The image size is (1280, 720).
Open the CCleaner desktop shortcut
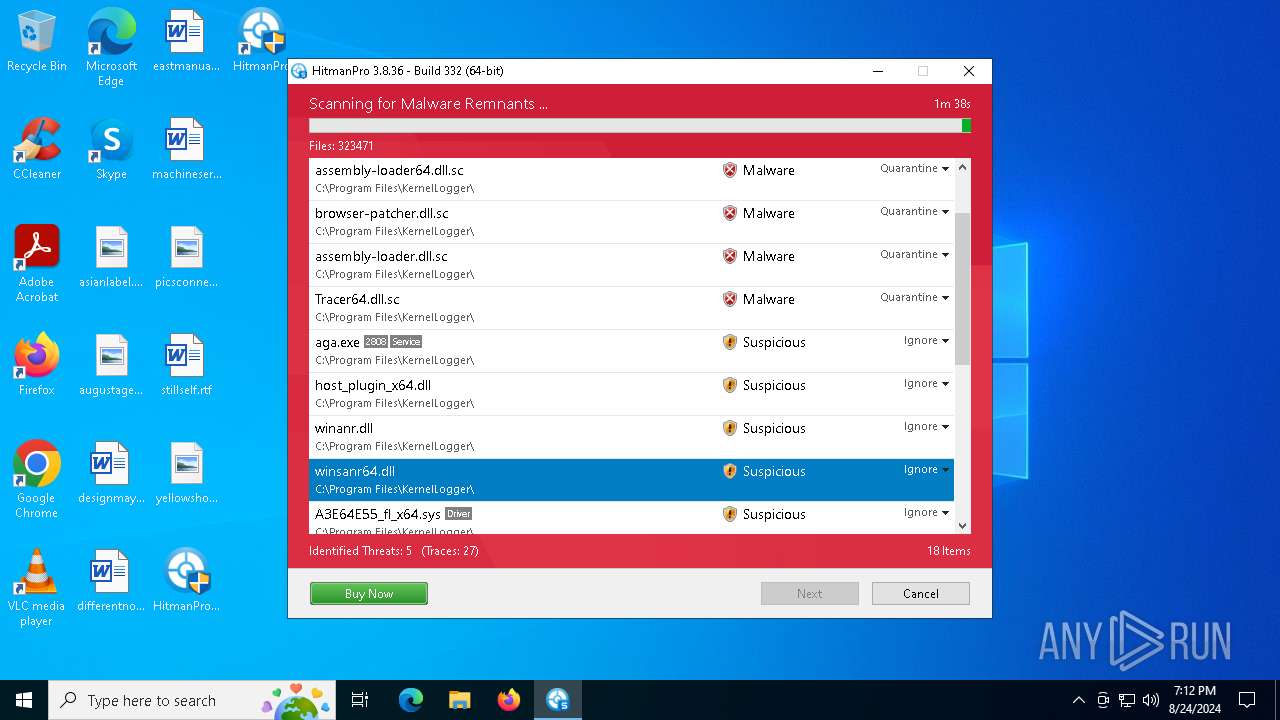coord(37,150)
